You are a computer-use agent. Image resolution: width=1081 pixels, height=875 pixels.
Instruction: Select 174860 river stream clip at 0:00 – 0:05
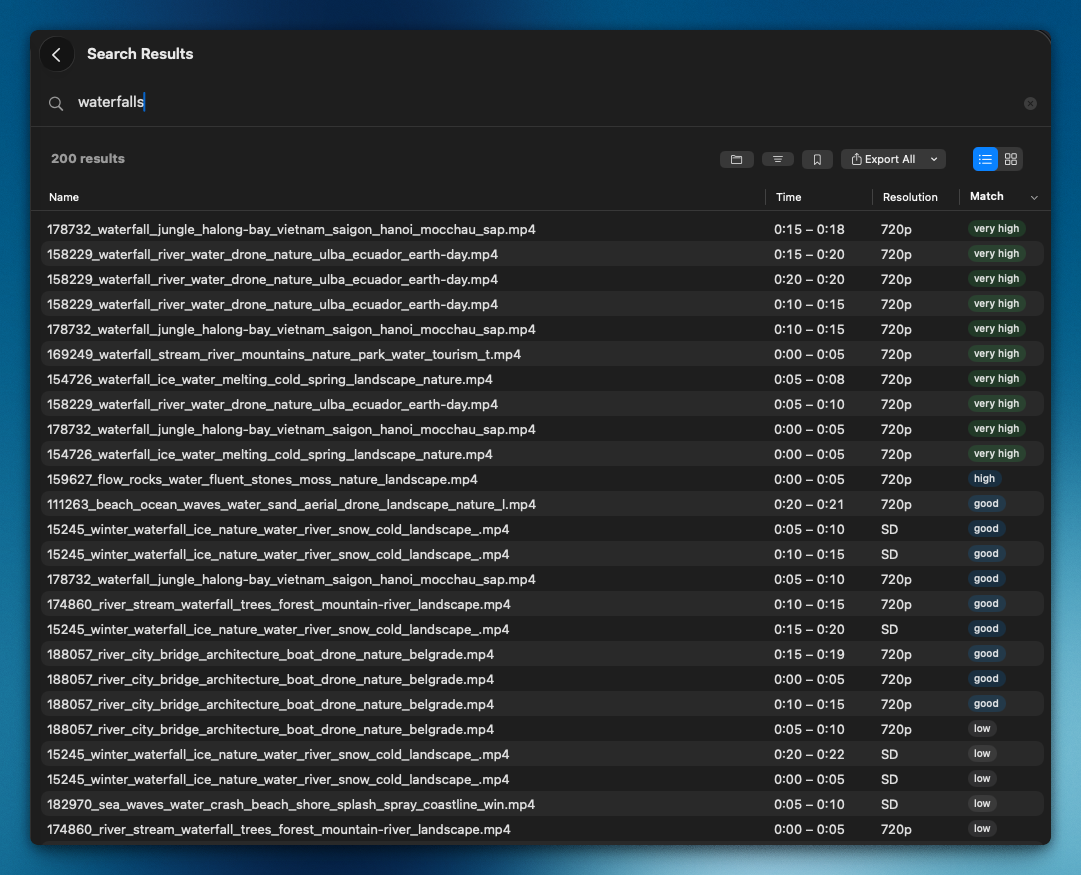point(542,829)
